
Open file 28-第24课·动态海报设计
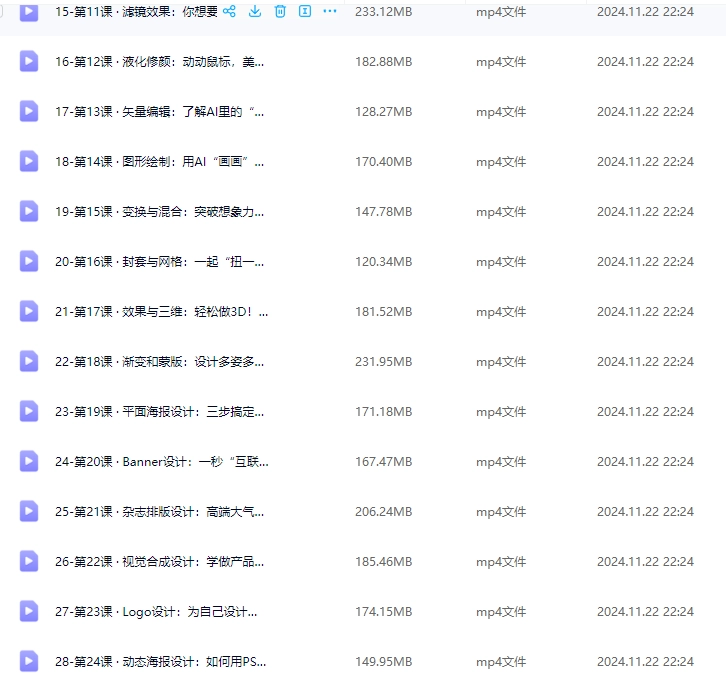tap(160, 661)
